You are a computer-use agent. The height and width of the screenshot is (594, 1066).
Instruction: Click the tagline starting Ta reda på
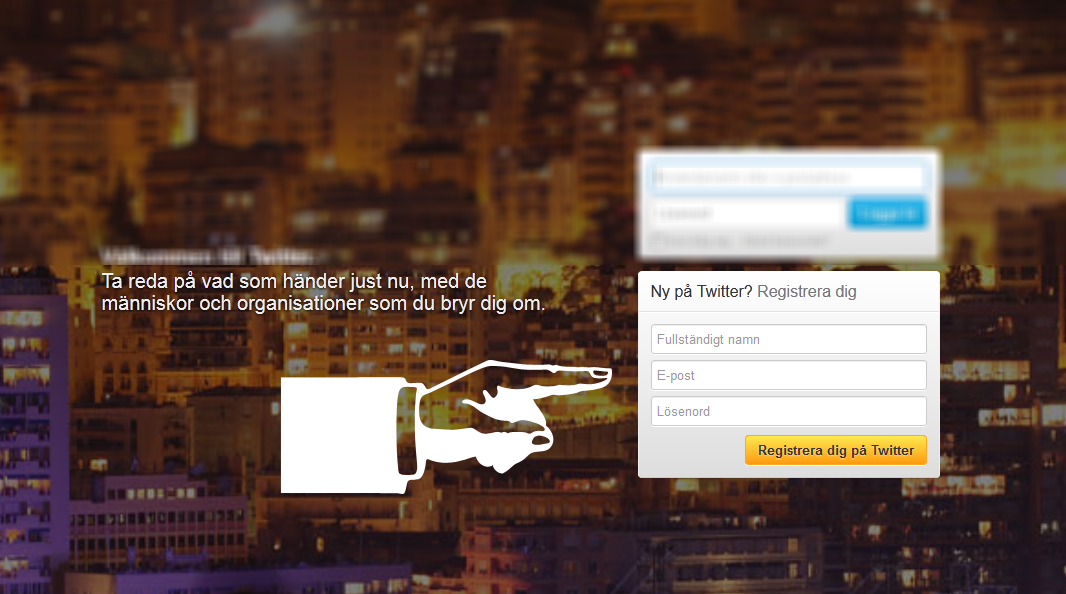294,281
